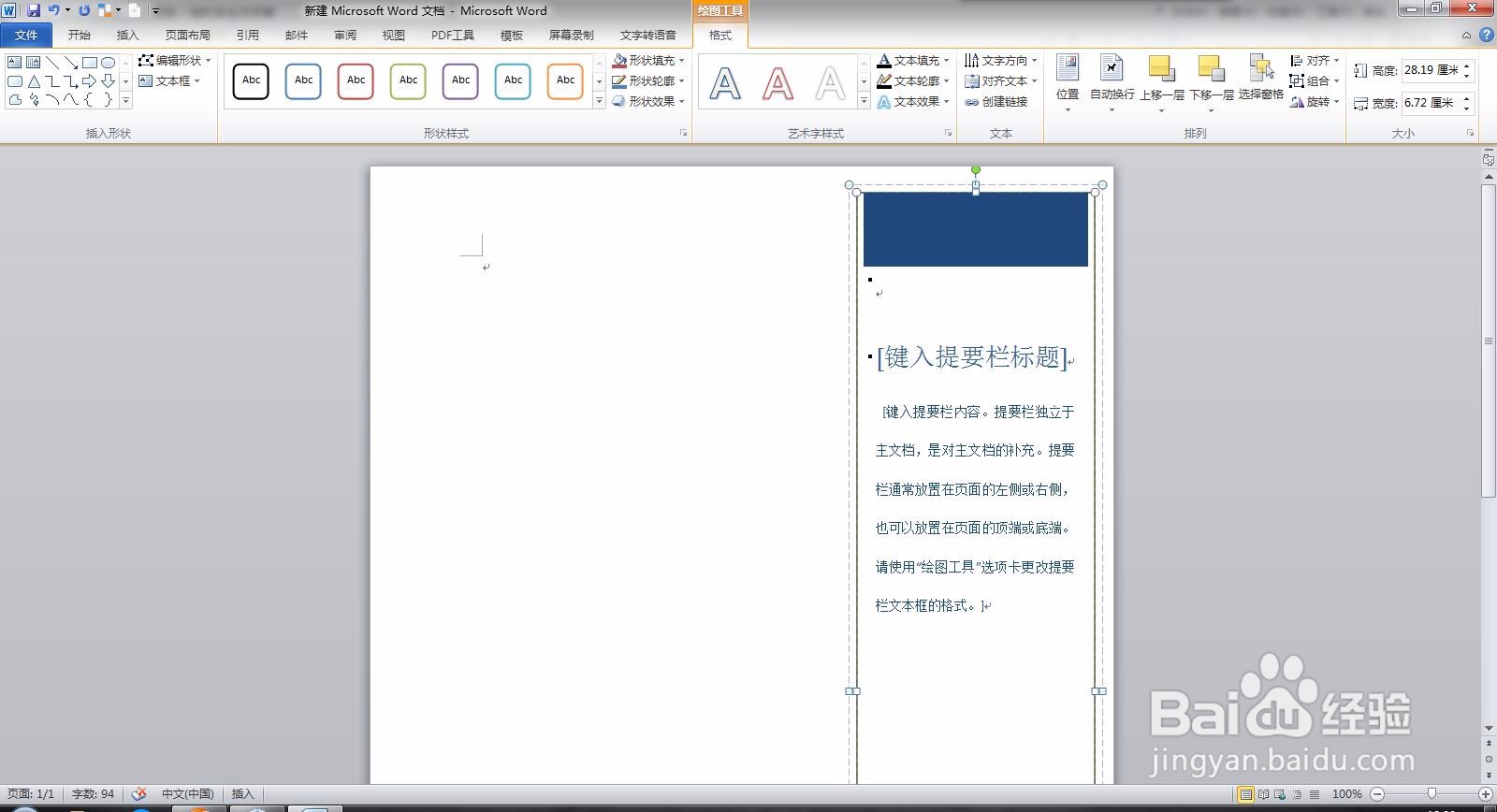Apply the blue outlined WordArt style
Screen dimensions: 1497x812
pos(725,83)
